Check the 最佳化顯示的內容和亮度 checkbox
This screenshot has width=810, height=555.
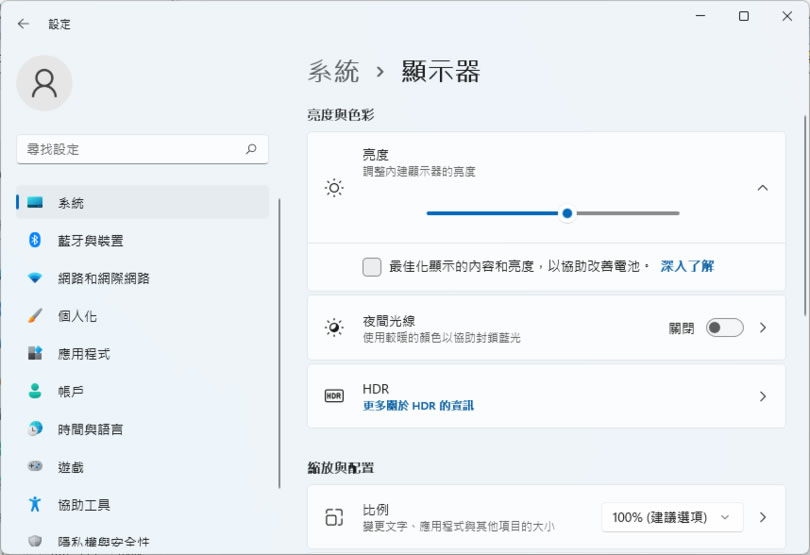point(372,267)
